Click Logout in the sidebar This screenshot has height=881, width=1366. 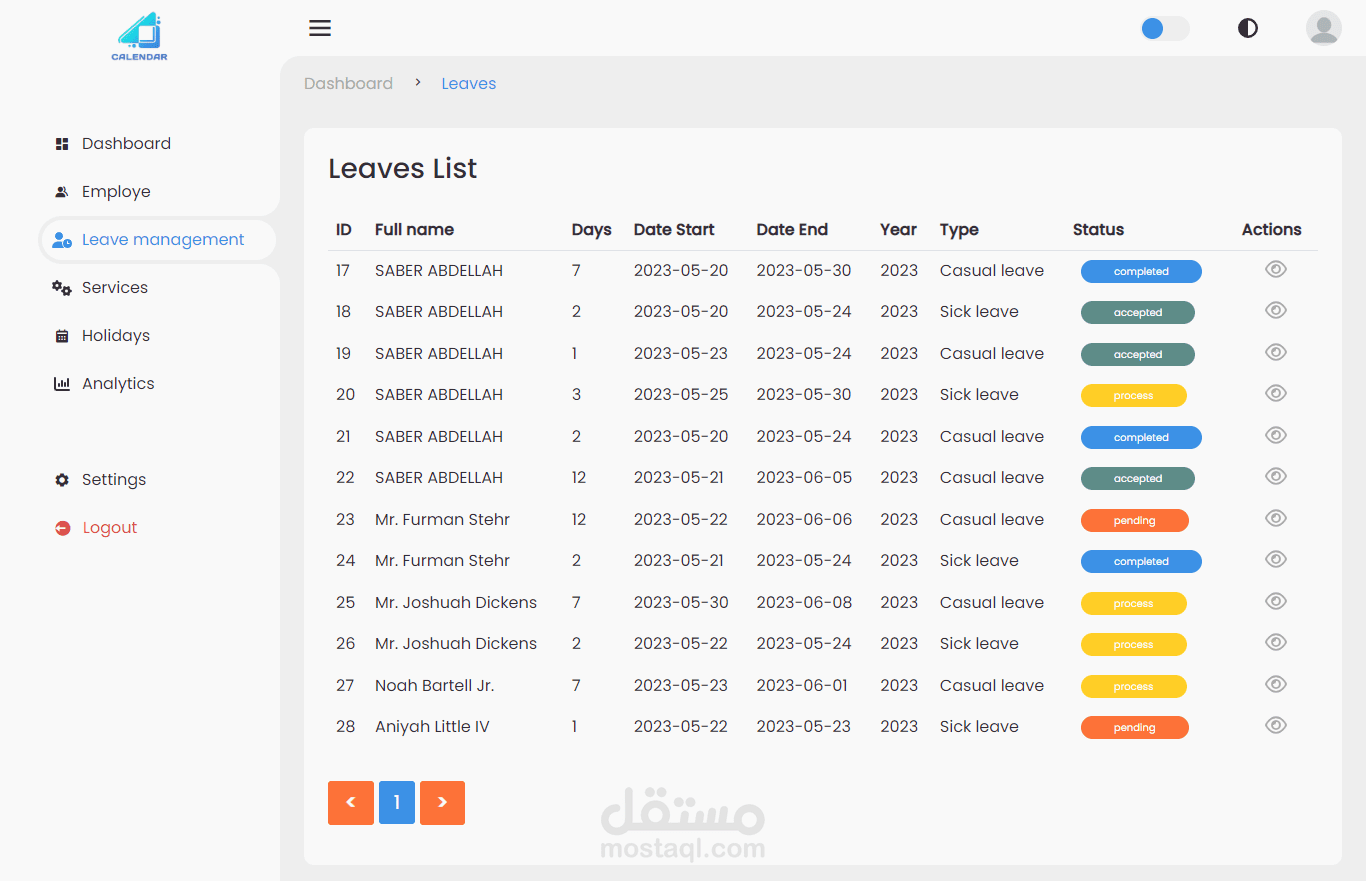click(x=109, y=528)
